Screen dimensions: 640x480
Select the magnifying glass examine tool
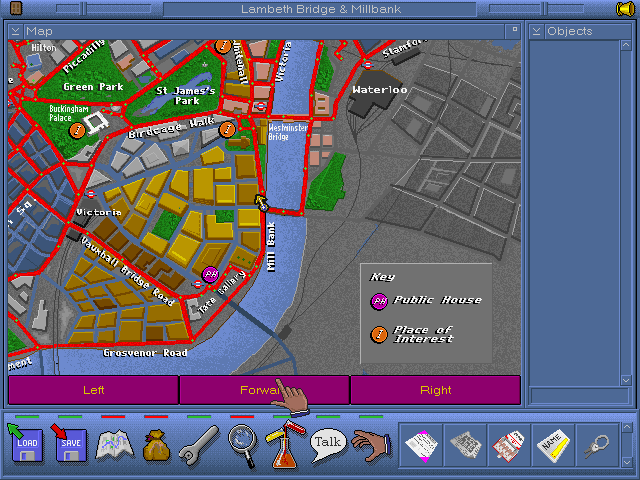[243, 445]
